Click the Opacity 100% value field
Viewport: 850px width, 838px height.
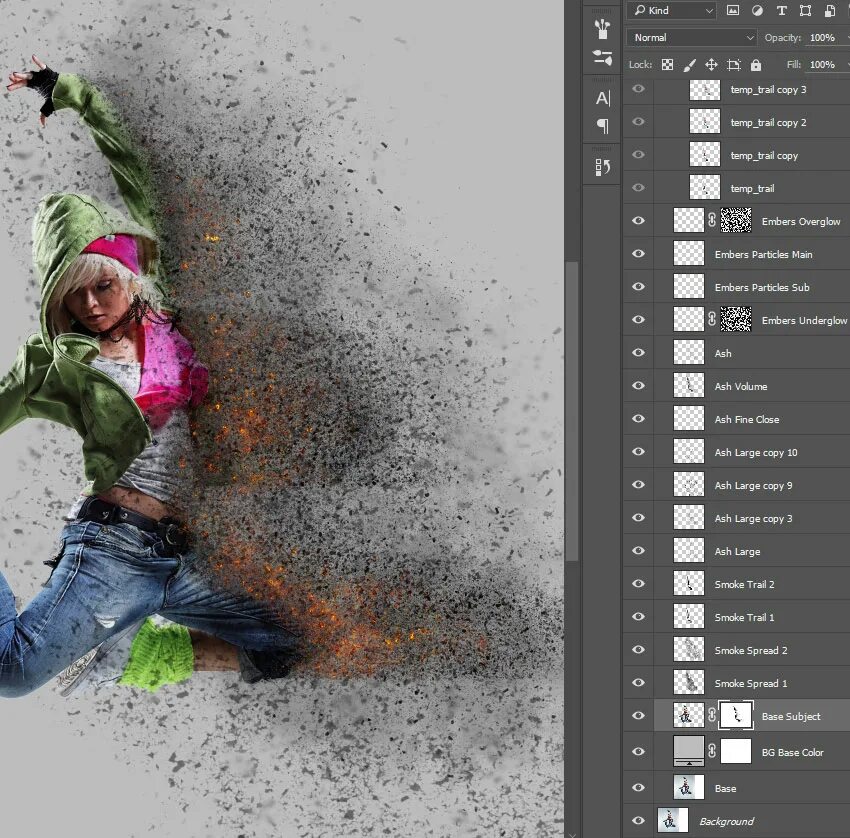tap(823, 37)
